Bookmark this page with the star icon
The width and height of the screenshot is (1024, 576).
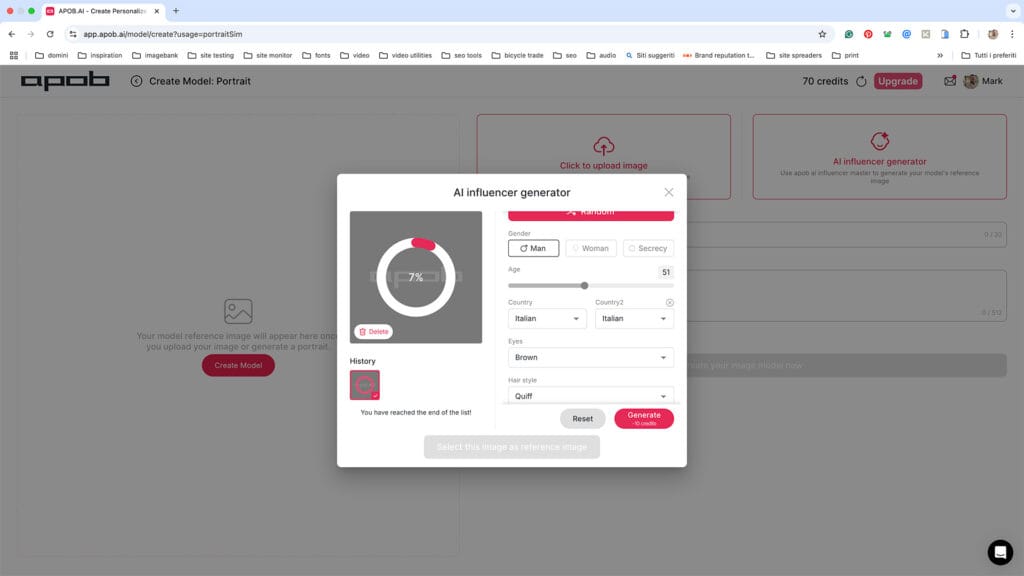[x=822, y=34]
